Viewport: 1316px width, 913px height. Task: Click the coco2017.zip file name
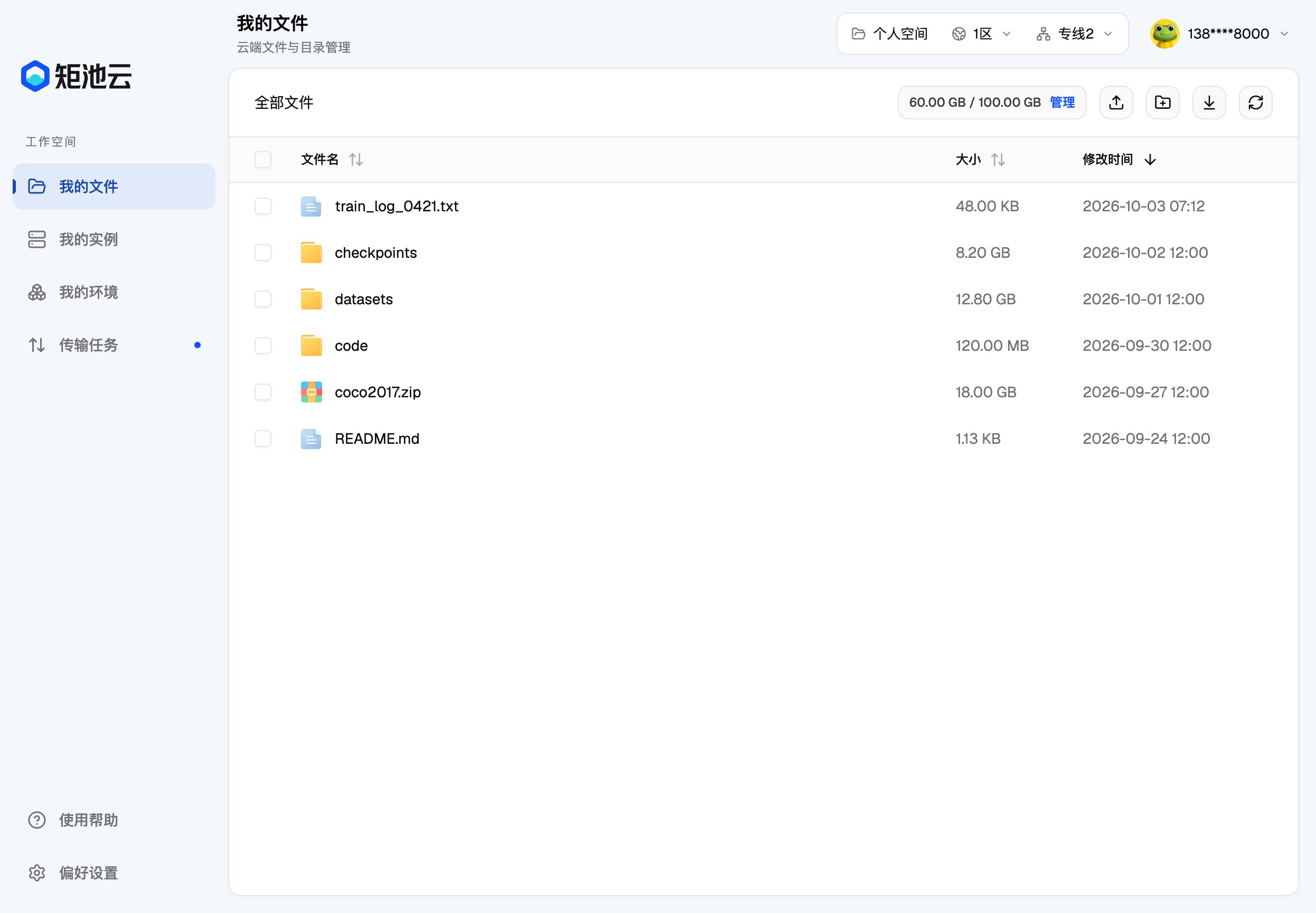pyautogui.click(x=378, y=393)
